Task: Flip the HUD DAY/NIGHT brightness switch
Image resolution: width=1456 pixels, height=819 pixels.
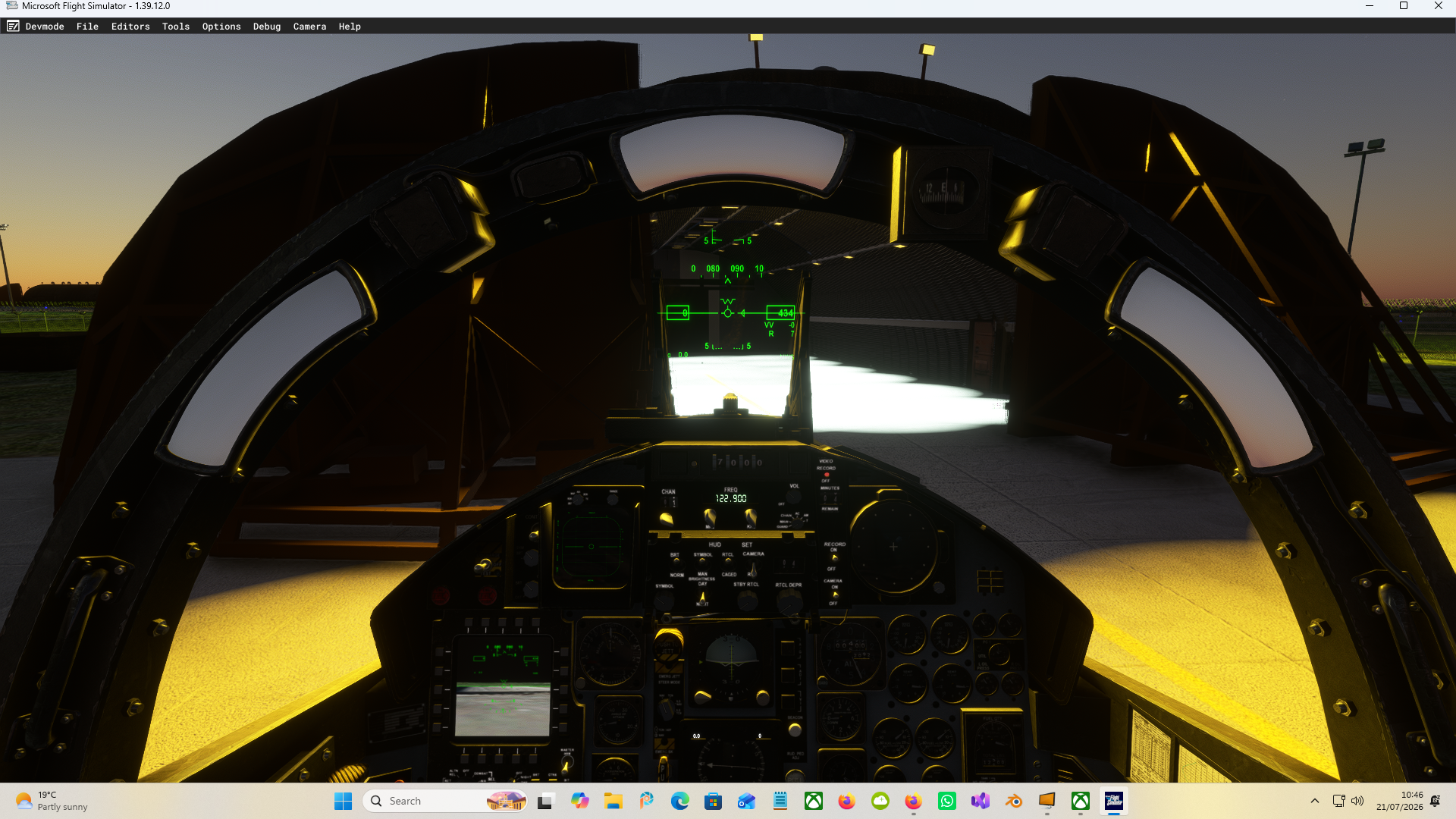Action: (702, 598)
